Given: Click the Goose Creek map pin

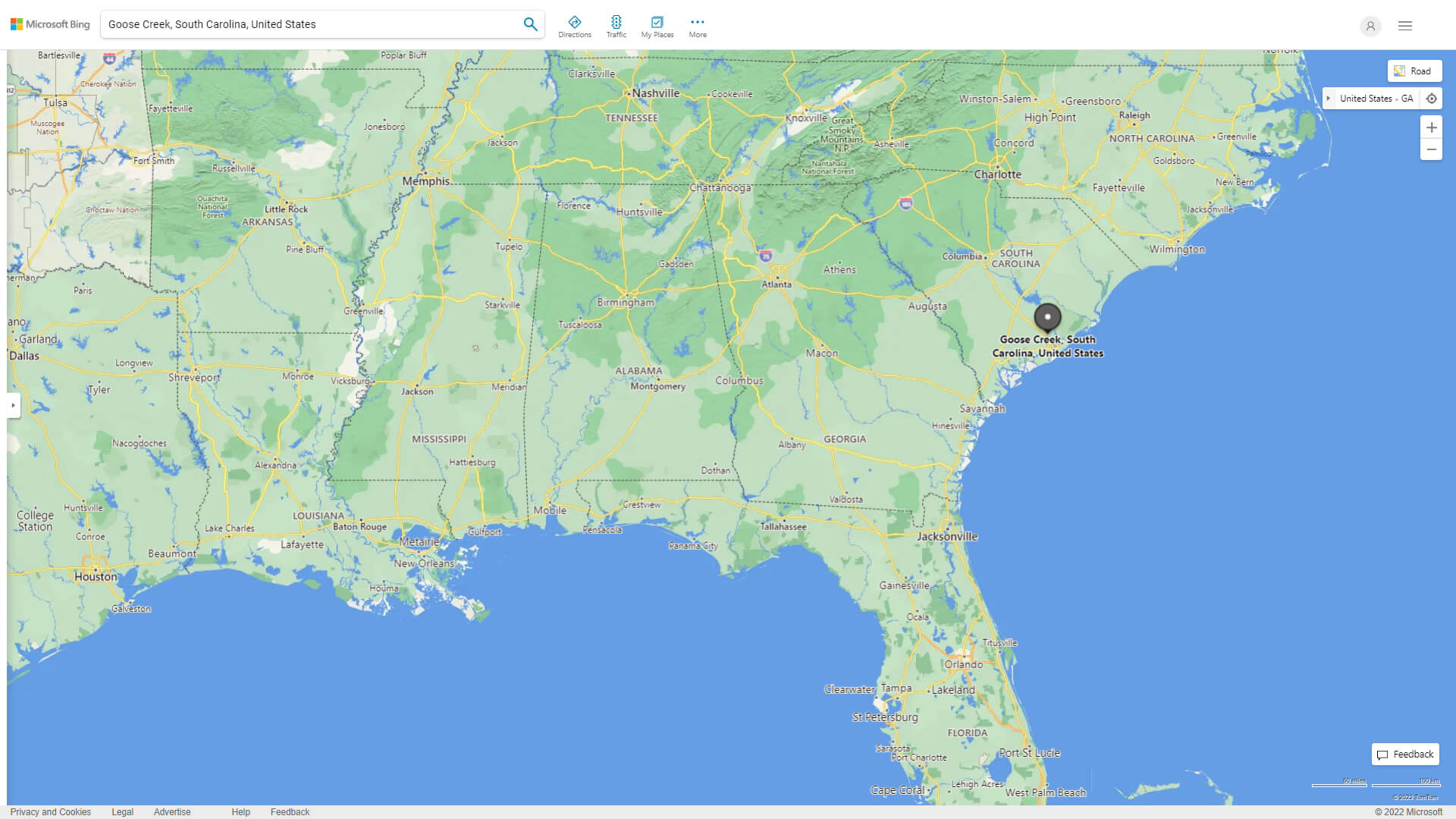Looking at the screenshot, I should [1047, 317].
